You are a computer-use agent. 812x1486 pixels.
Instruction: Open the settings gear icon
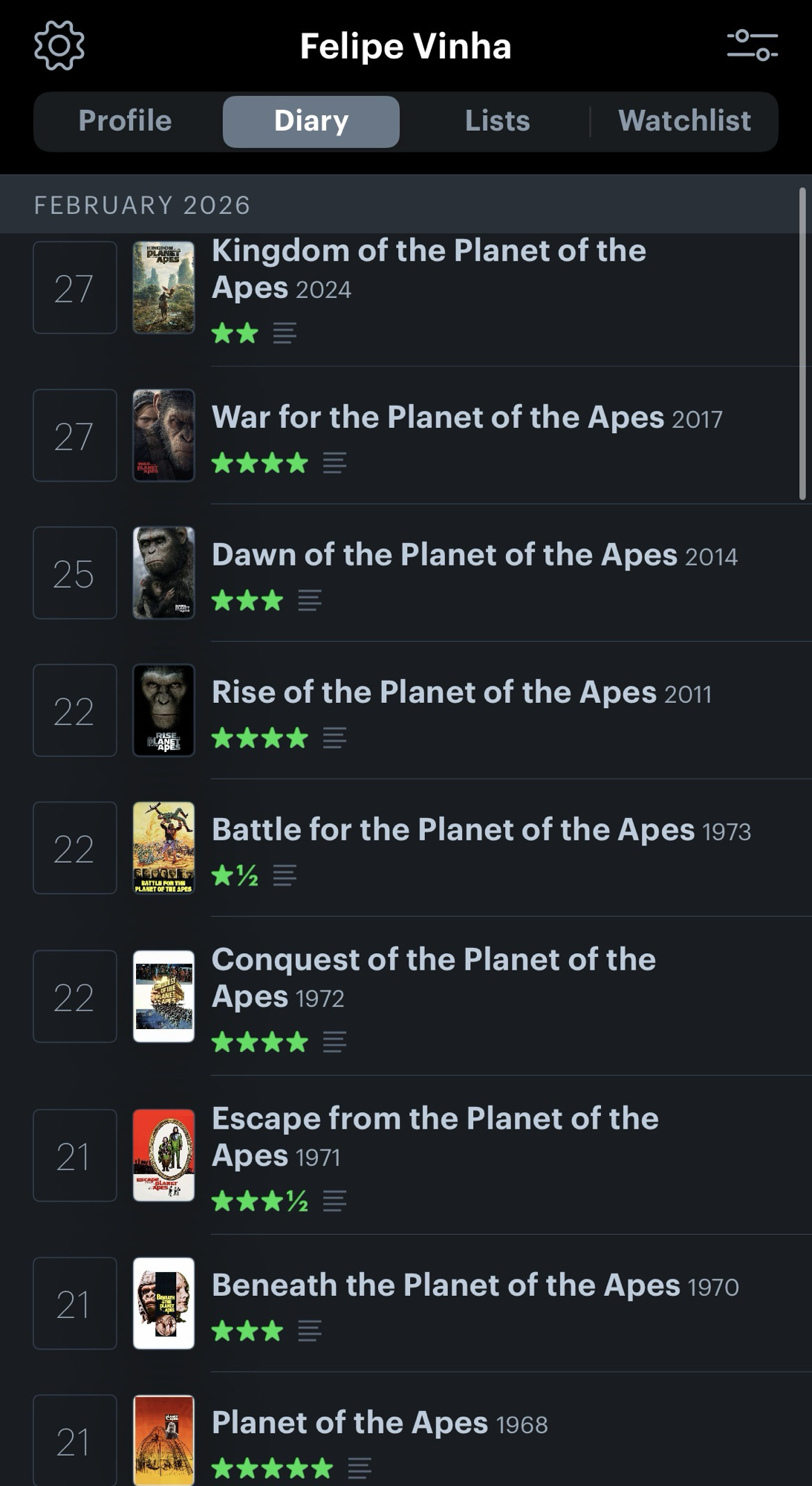tap(59, 46)
